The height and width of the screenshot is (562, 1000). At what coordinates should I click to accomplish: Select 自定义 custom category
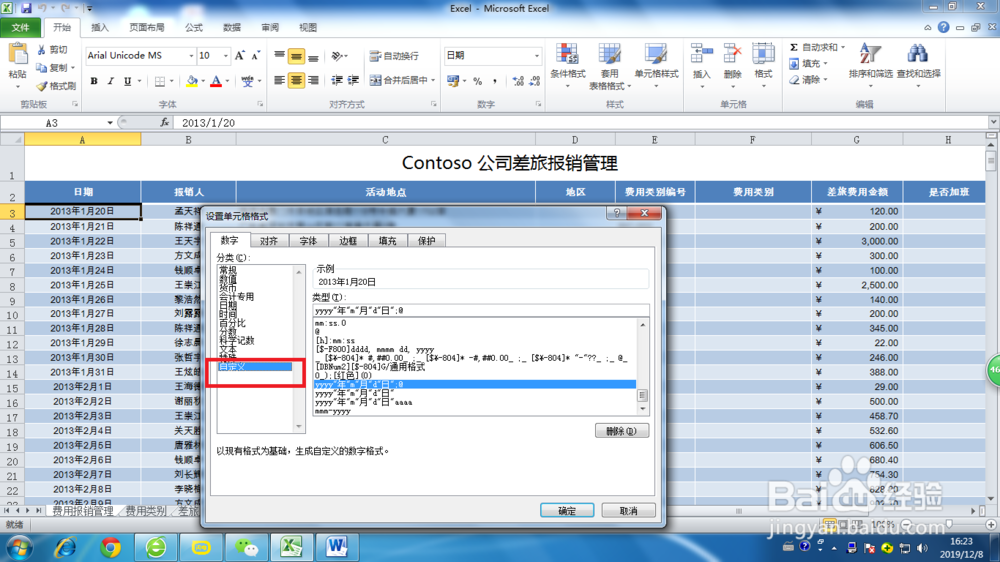(x=255, y=366)
